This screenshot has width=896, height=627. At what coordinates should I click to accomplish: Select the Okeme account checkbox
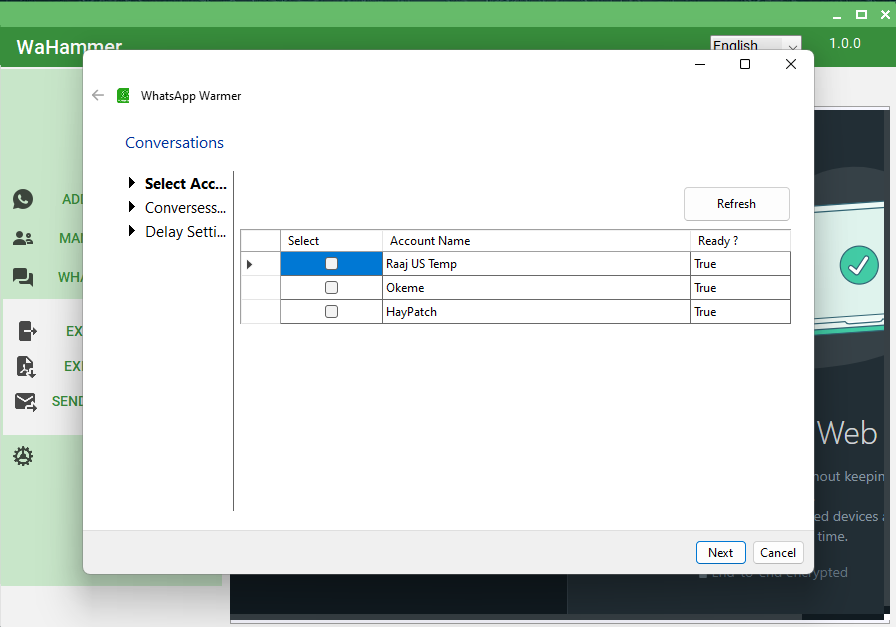click(331, 288)
